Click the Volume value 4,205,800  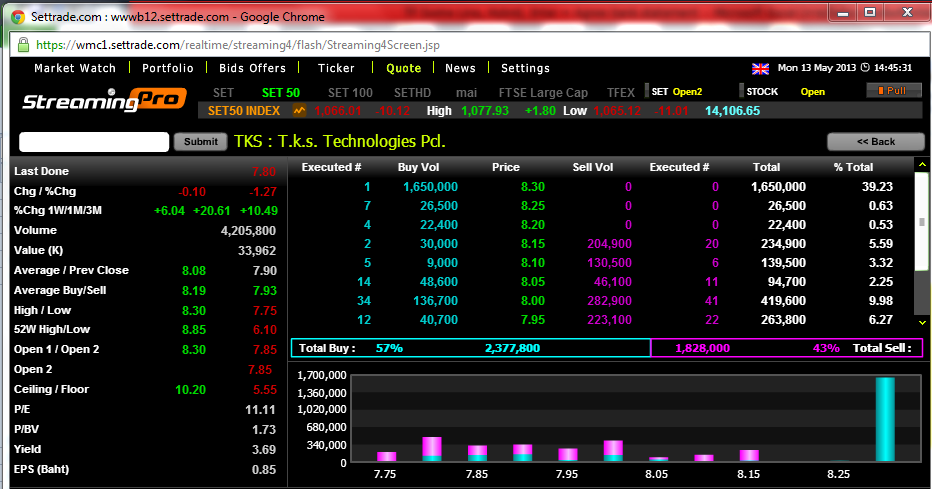(248, 231)
